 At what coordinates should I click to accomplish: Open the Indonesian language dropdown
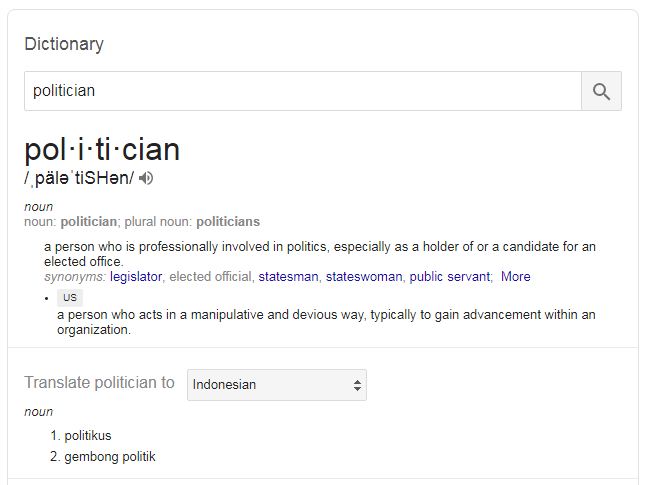(x=276, y=384)
